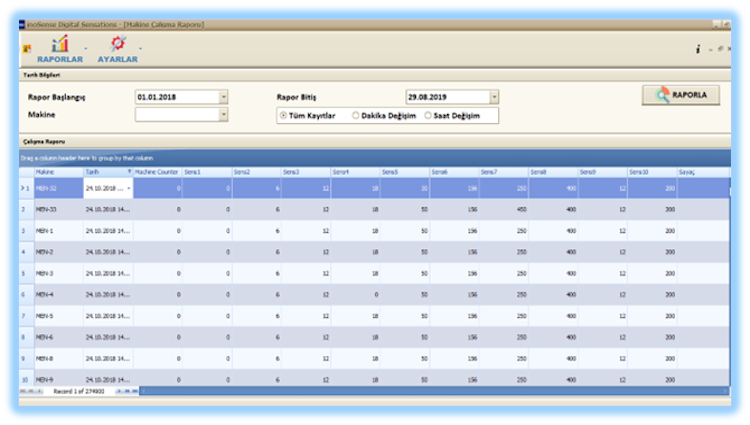The height and width of the screenshot is (425, 750).
Task: Open small dropdown arrow next to RAPORLAR
Action: [x=86, y=48]
